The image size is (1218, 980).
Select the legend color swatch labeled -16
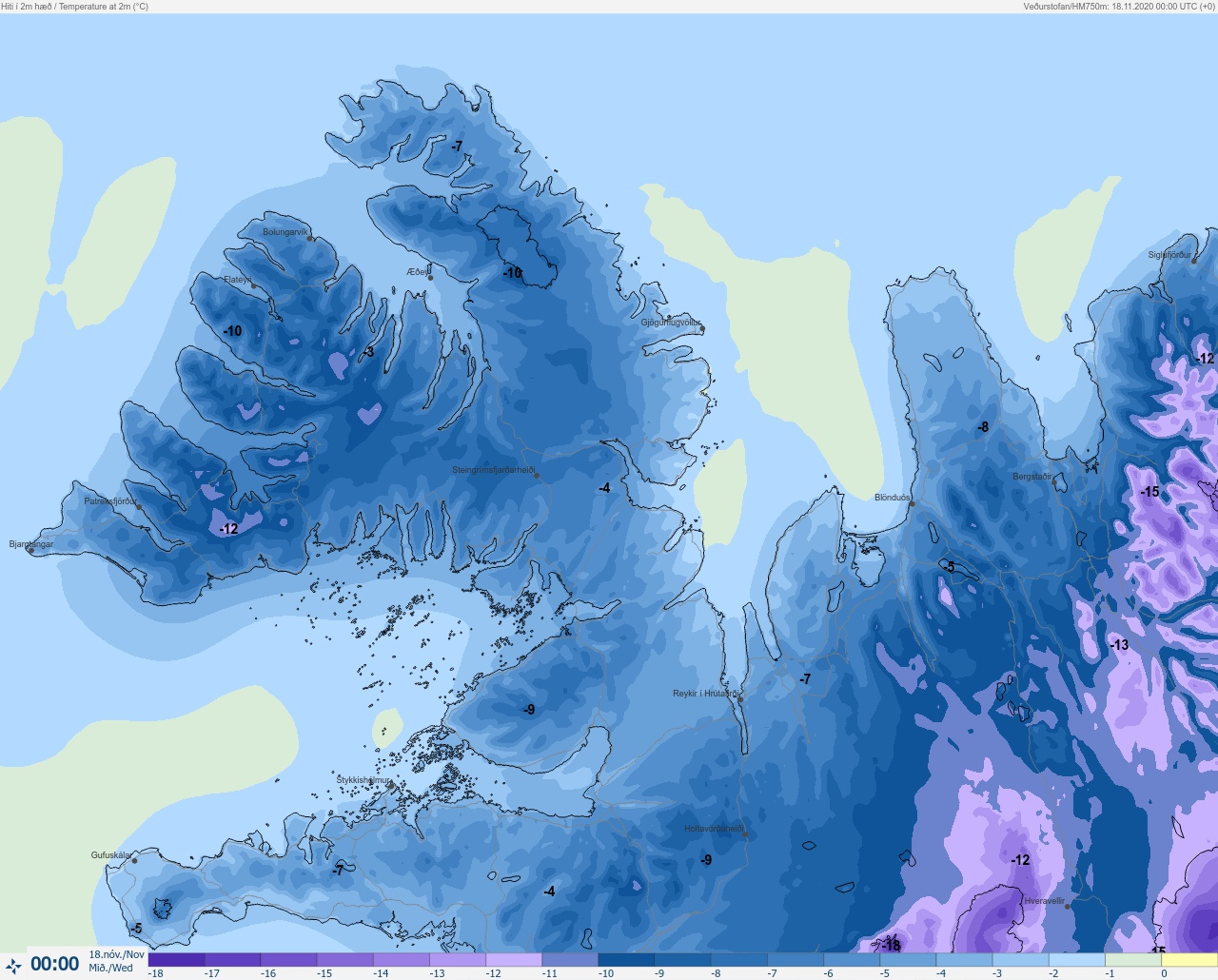pyautogui.click(x=288, y=960)
